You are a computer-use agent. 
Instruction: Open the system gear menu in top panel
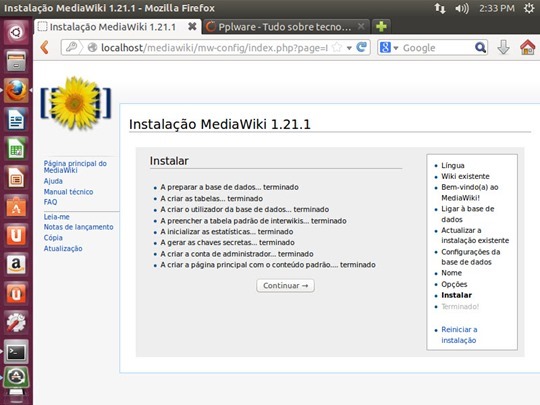tap(529, 8)
